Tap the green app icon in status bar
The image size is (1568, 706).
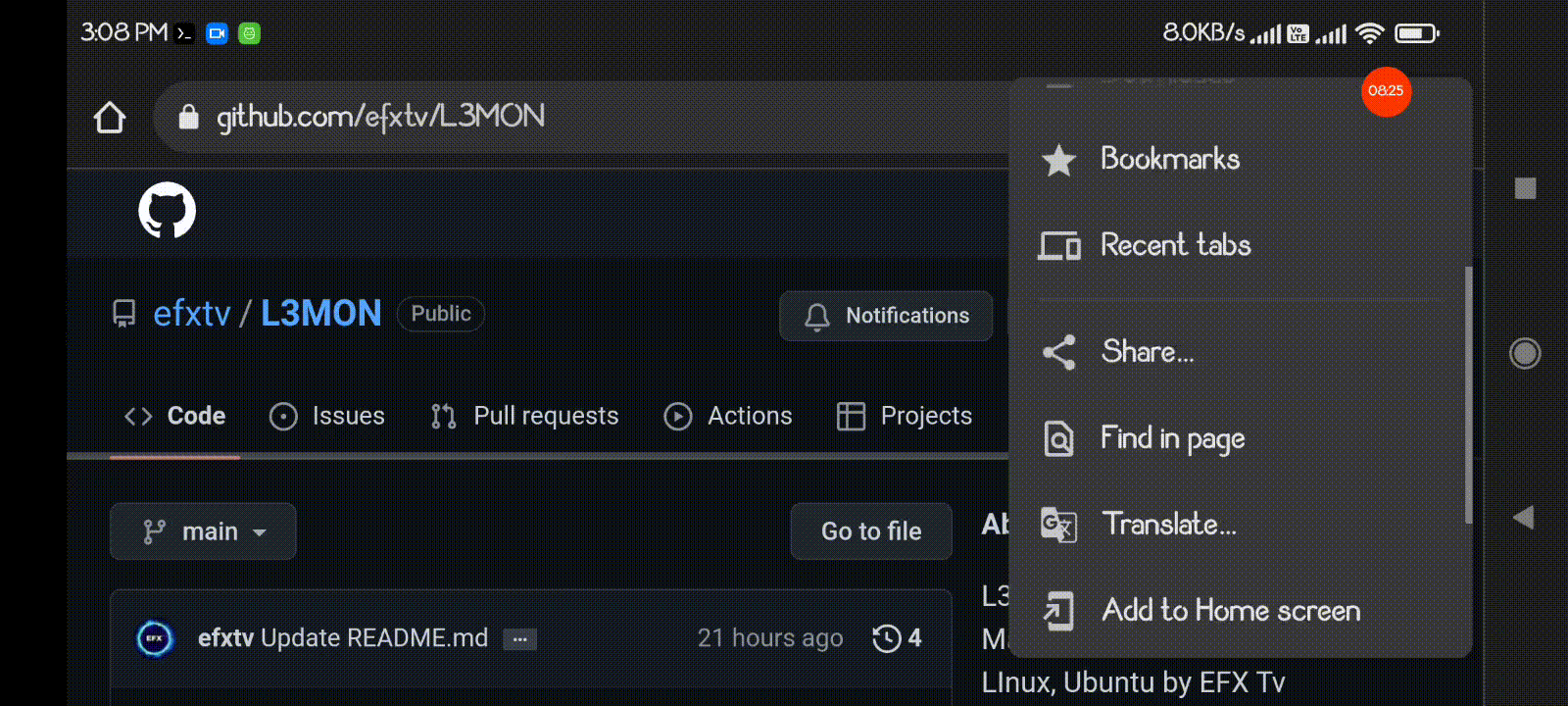point(250,33)
